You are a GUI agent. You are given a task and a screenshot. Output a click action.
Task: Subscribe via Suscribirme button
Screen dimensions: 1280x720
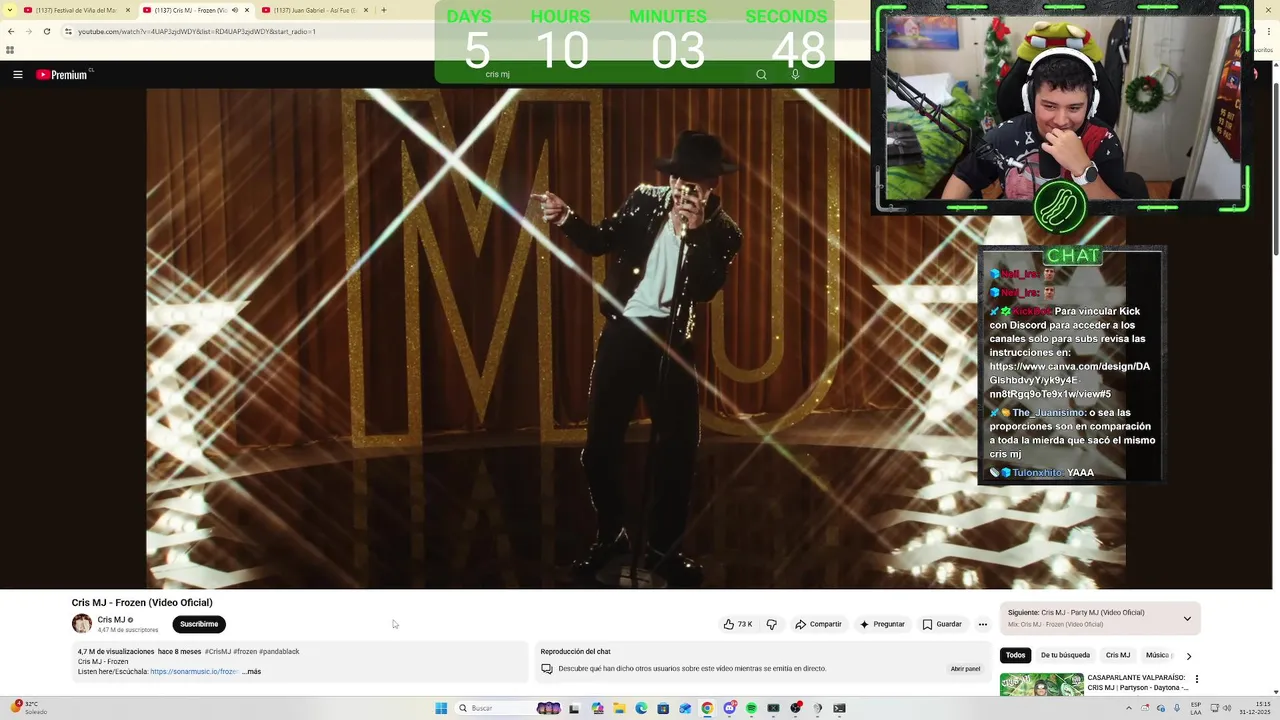(199, 624)
